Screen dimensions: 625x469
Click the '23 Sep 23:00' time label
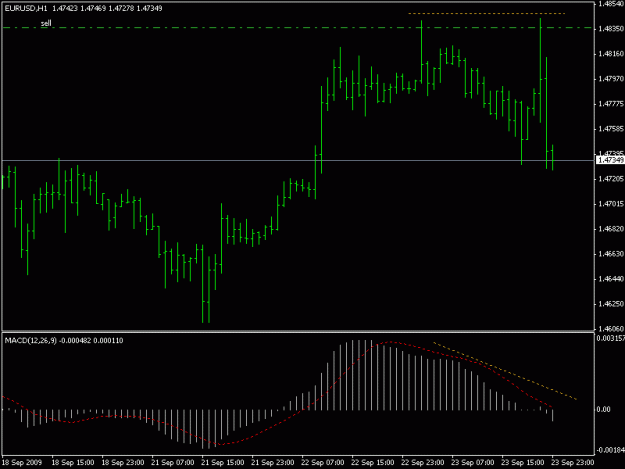pos(573,462)
